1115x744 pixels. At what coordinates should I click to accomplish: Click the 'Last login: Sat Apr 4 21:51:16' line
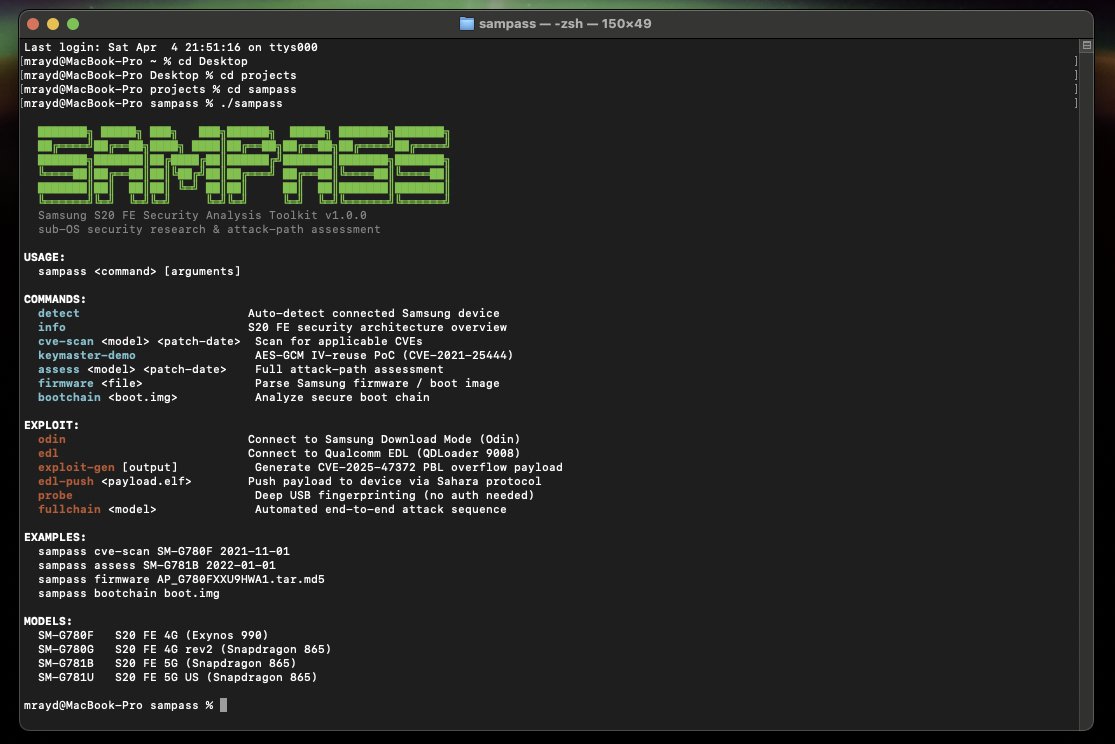coord(171,47)
